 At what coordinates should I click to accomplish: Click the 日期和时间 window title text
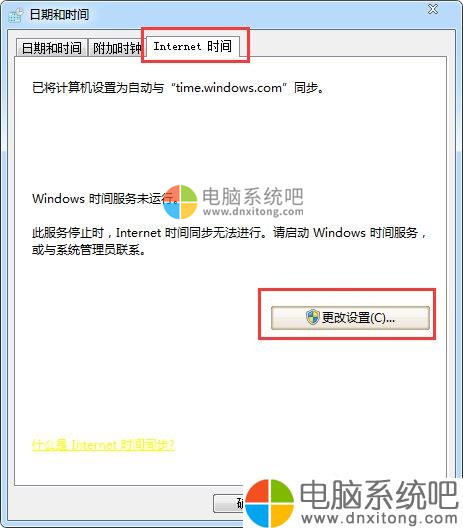coord(59,15)
